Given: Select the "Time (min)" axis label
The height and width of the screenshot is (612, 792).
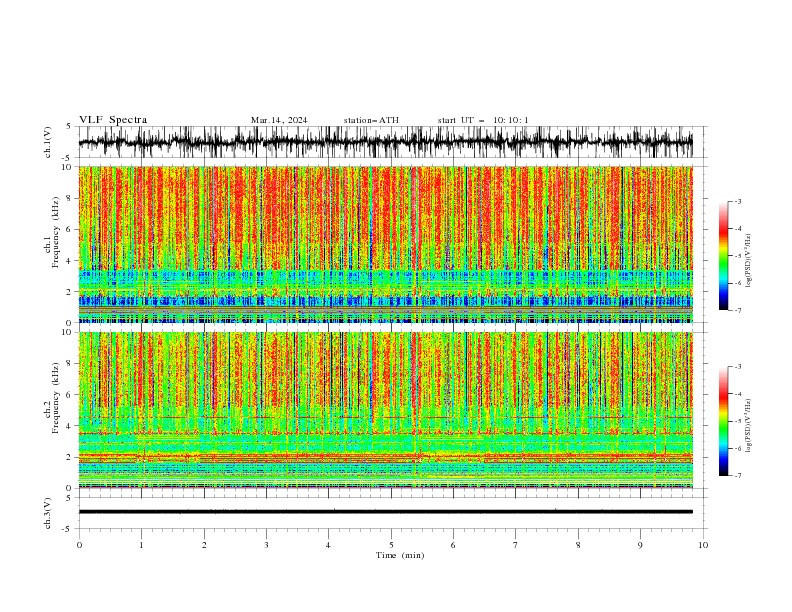Looking at the screenshot, I should 400,555.
